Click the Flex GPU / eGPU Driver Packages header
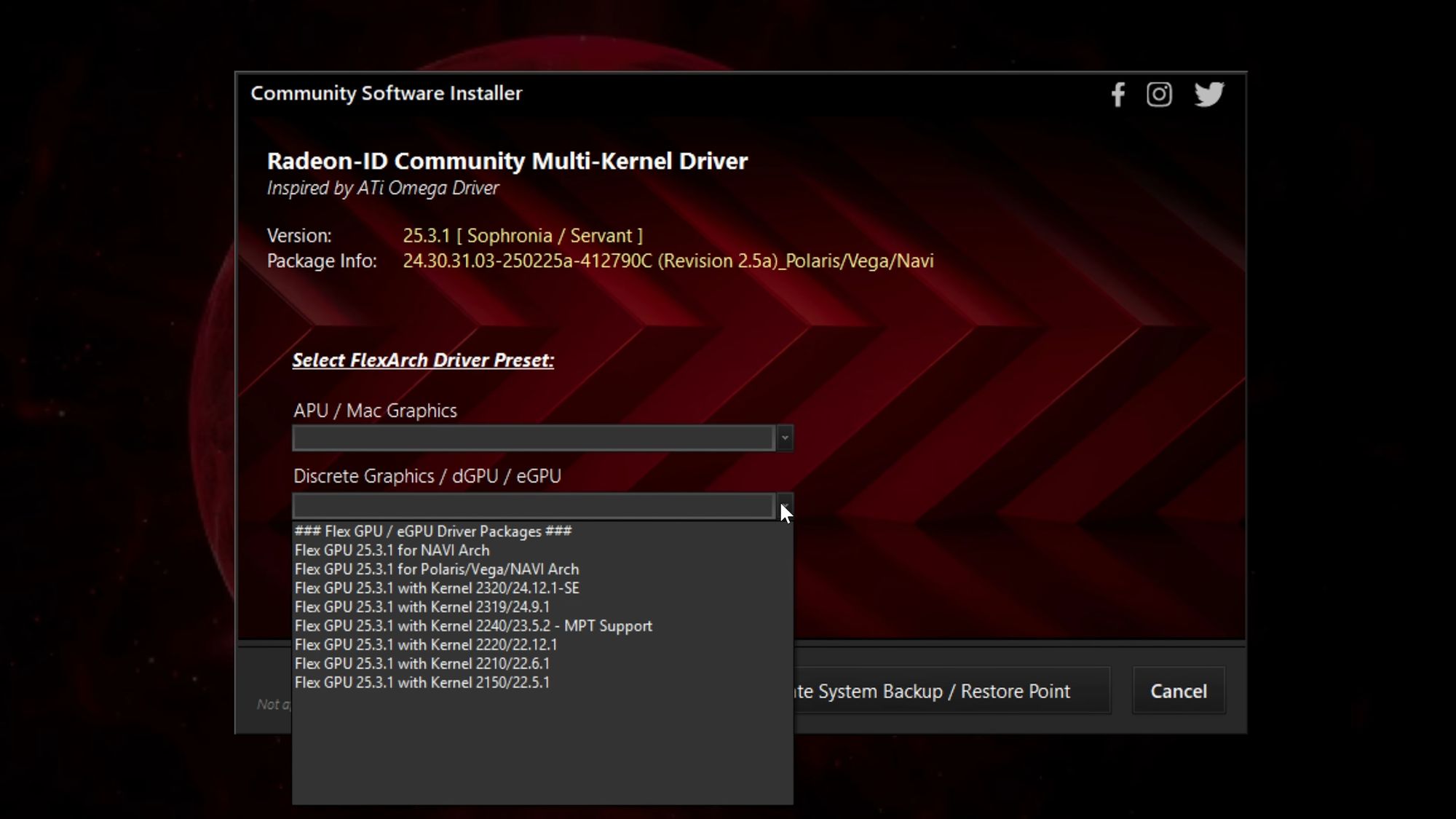The width and height of the screenshot is (1456, 819). pyautogui.click(x=432, y=531)
